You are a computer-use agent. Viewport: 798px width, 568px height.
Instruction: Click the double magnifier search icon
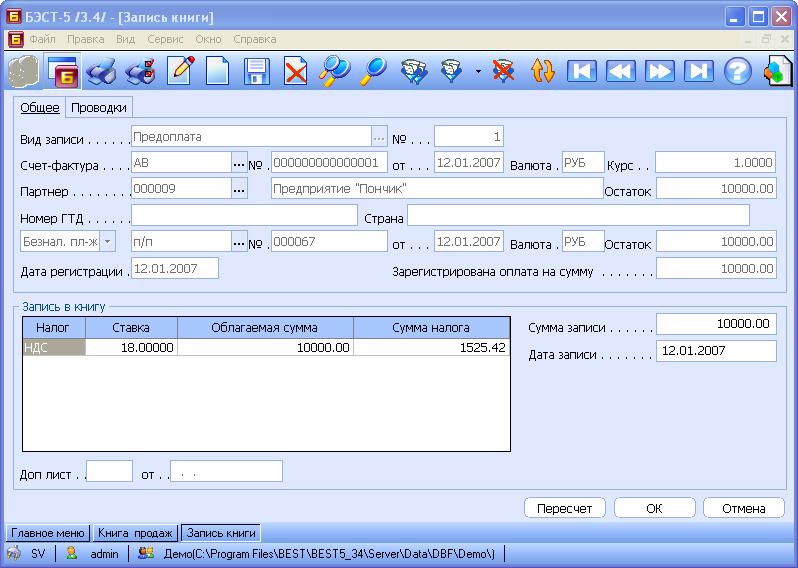pyautogui.click(x=334, y=71)
